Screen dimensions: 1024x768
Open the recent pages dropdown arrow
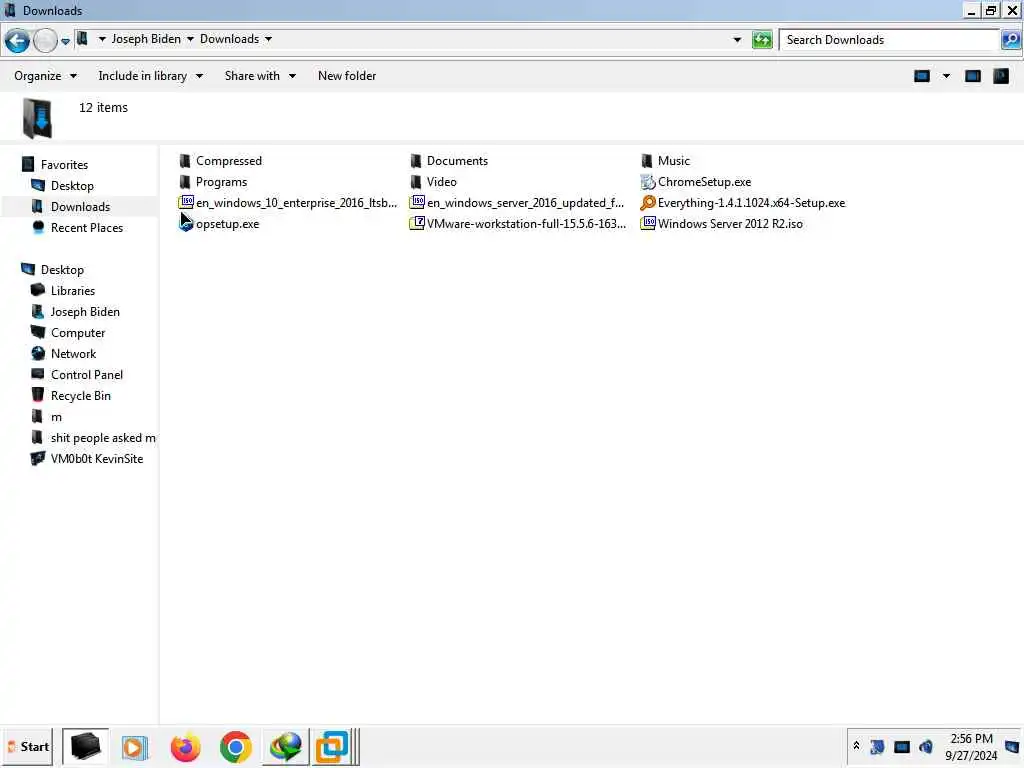pyautogui.click(x=65, y=41)
